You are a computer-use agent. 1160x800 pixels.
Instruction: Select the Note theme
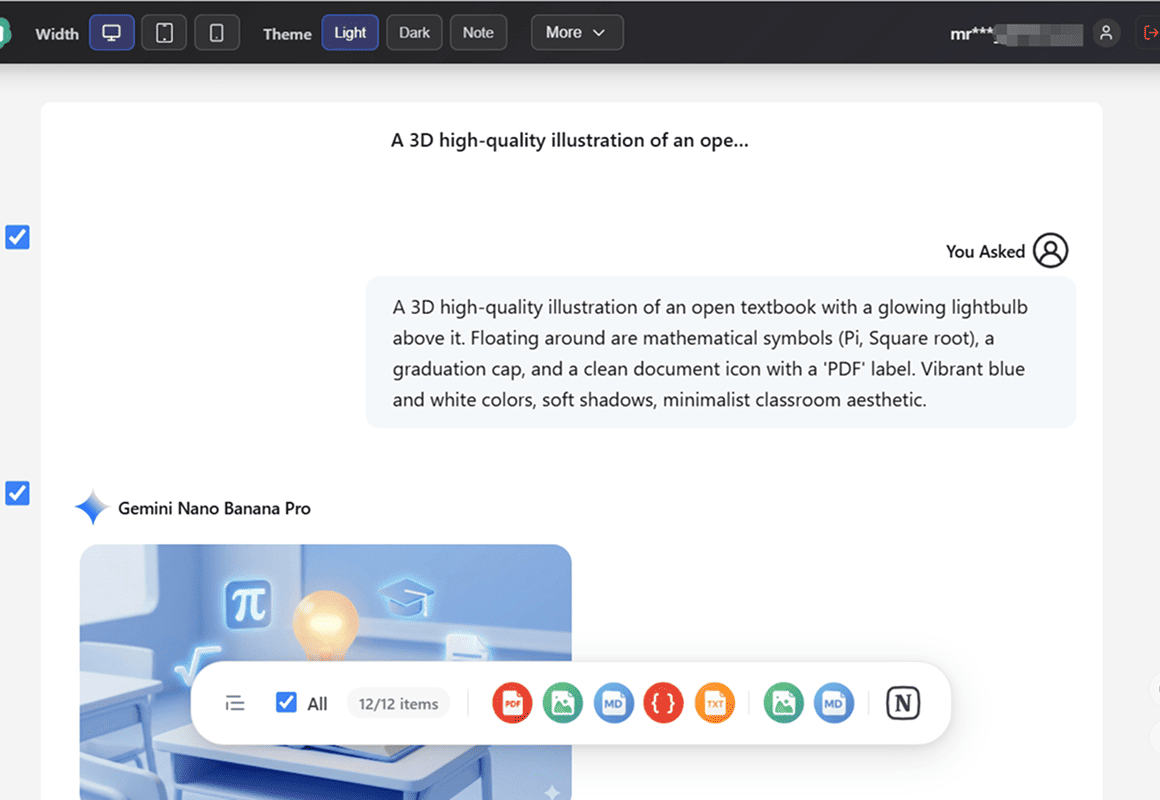pos(478,33)
